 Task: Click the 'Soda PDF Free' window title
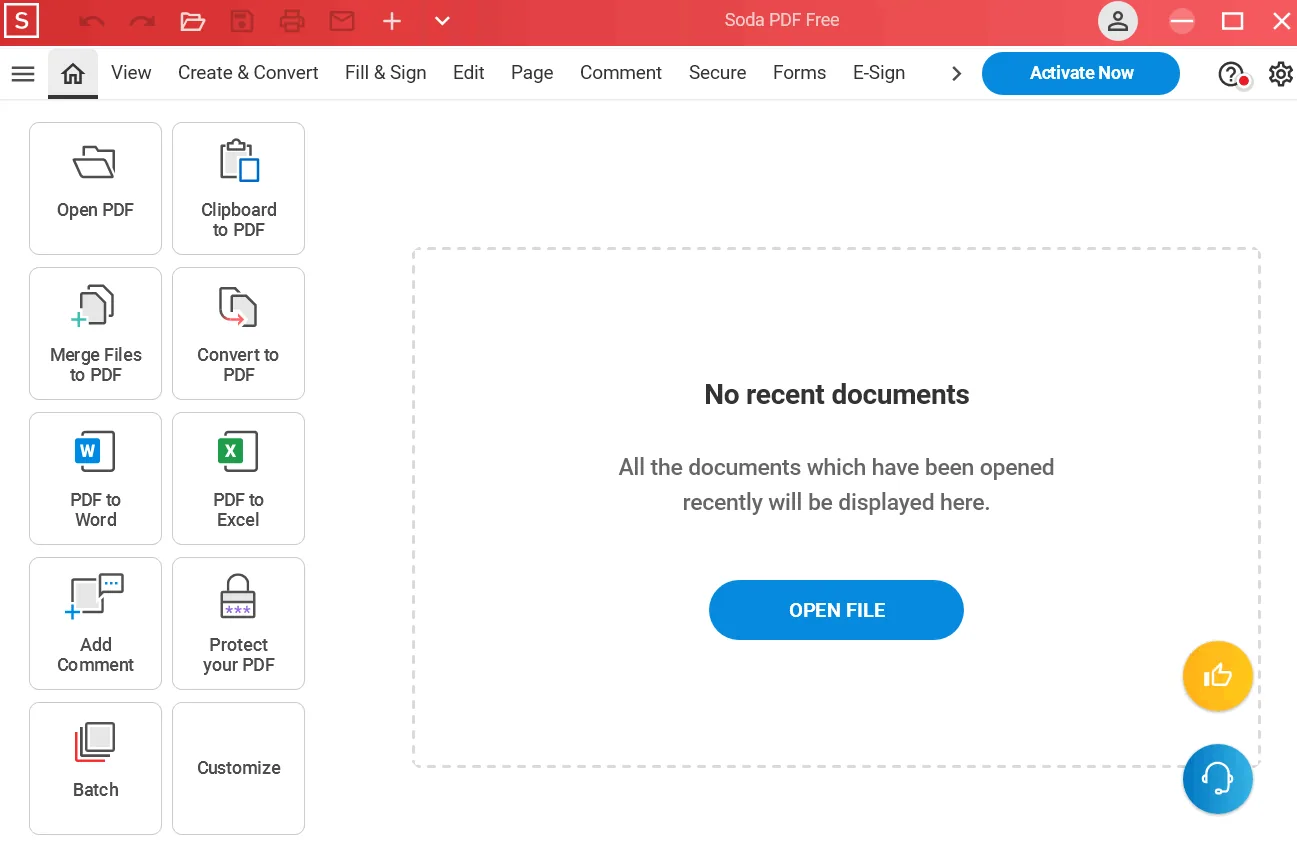782,20
